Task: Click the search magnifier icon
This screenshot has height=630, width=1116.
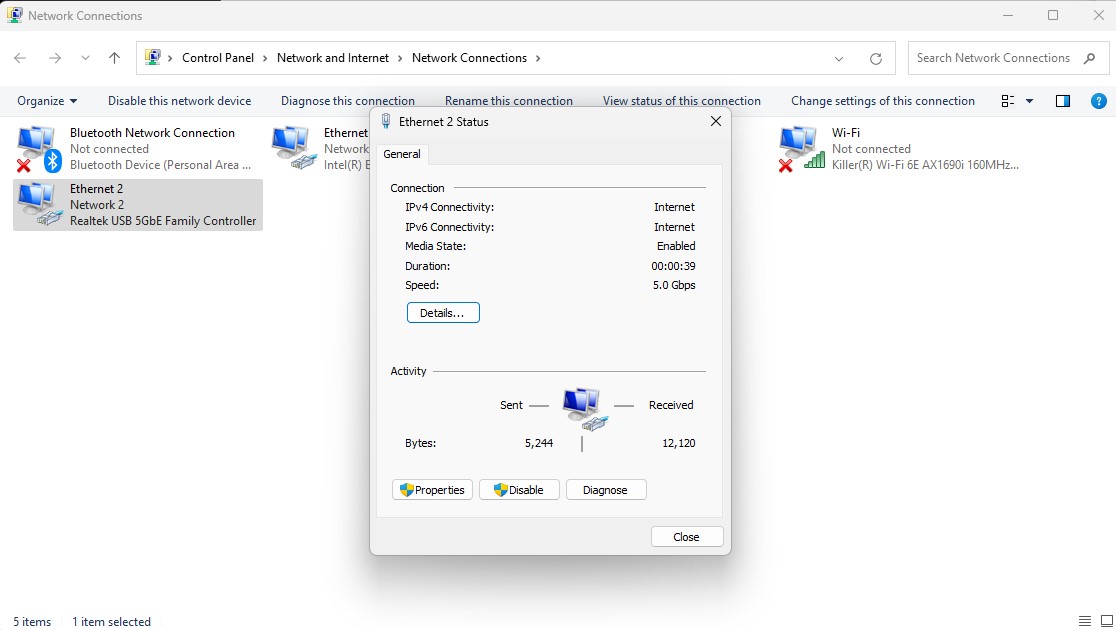Action: [1090, 58]
